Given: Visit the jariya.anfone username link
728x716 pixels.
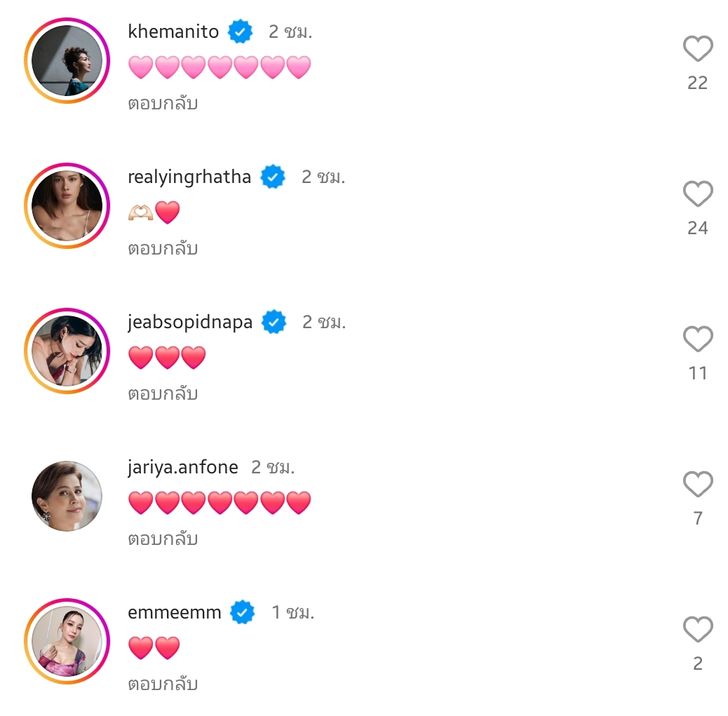Looking at the screenshot, I should pyautogui.click(x=183, y=467).
